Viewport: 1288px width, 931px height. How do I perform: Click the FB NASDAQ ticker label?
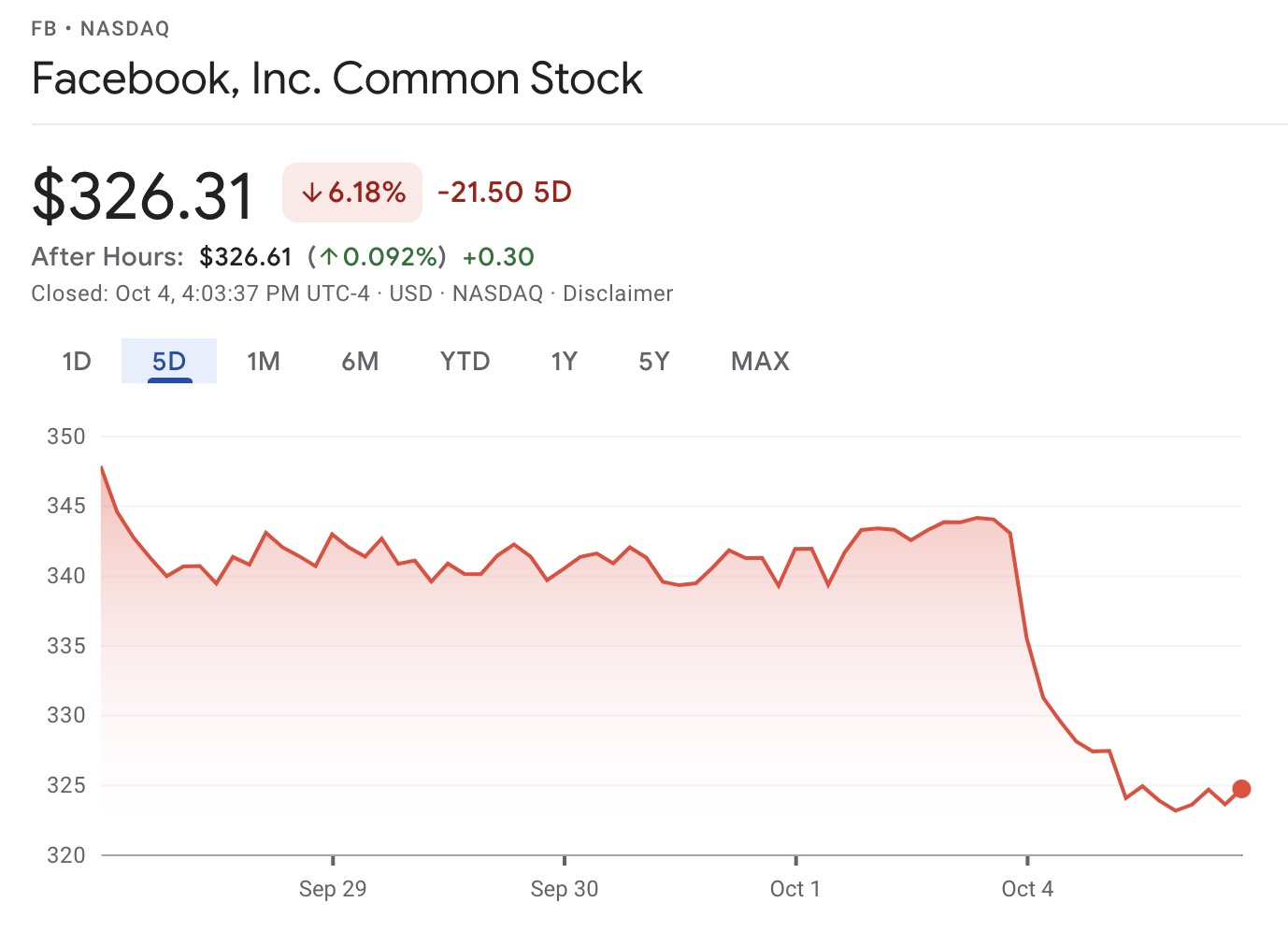pos(100,29)
